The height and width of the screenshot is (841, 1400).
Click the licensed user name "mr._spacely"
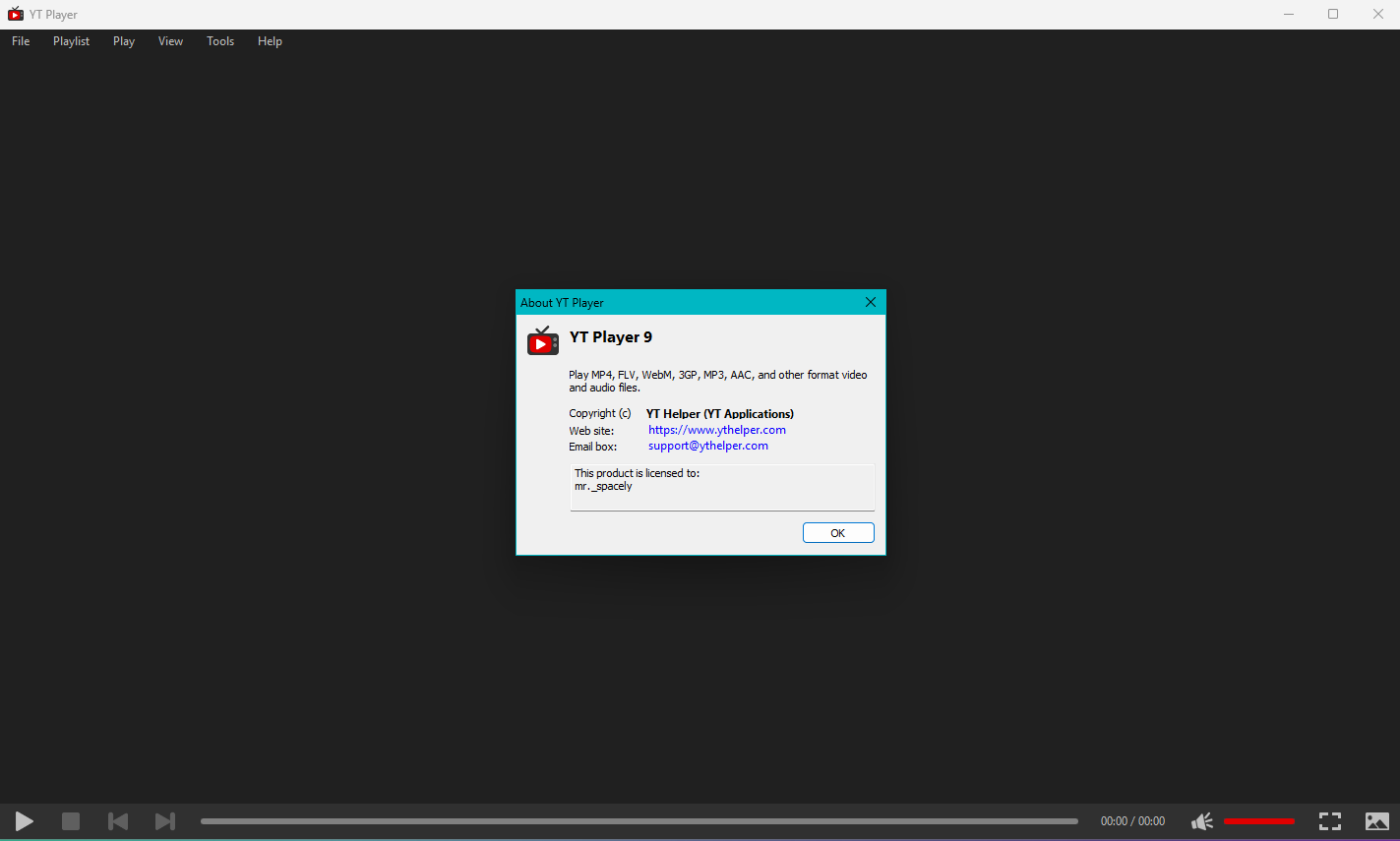[x=603, y=487]
